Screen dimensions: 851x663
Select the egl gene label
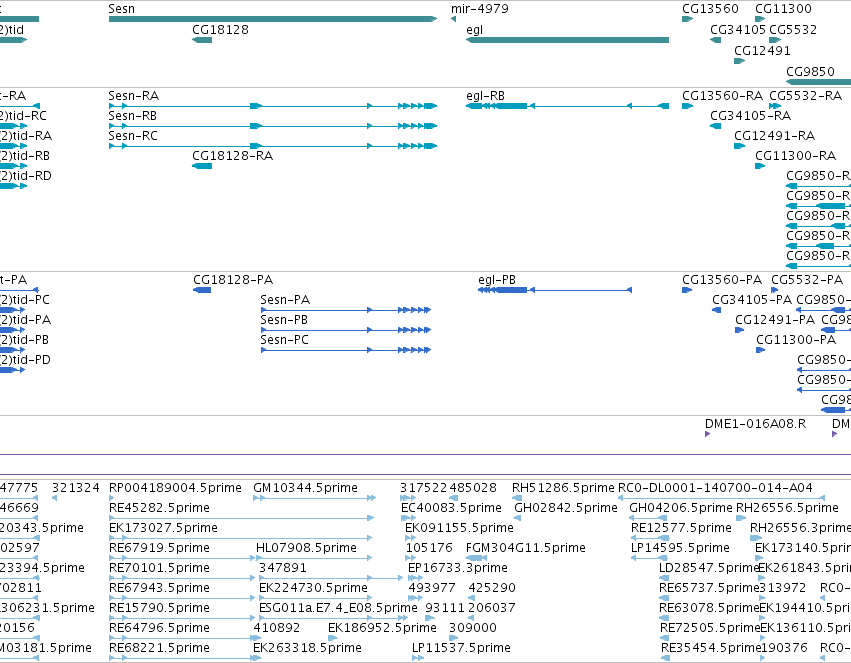474,30
